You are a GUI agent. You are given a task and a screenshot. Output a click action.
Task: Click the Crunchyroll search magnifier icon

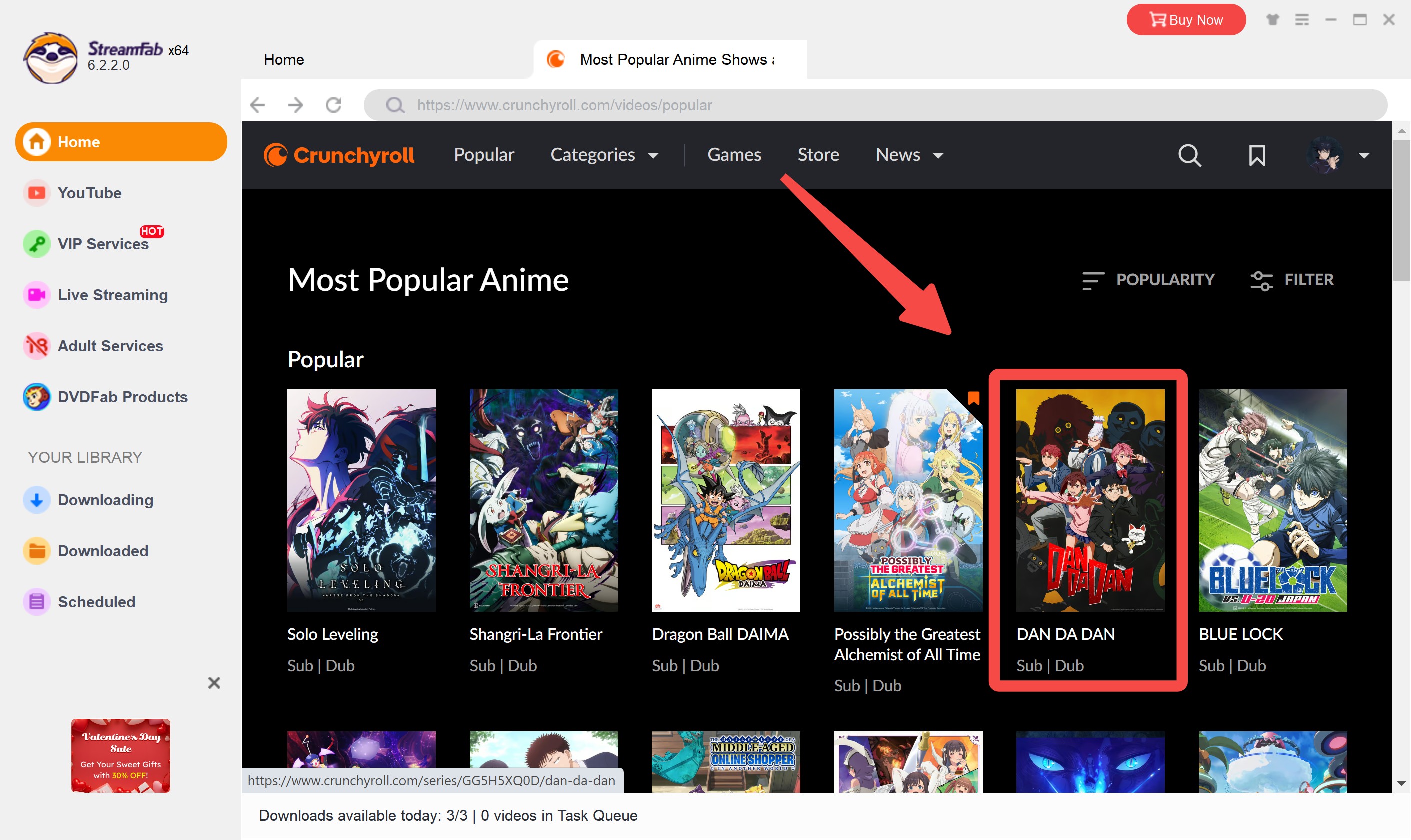tap(1189, 155)
